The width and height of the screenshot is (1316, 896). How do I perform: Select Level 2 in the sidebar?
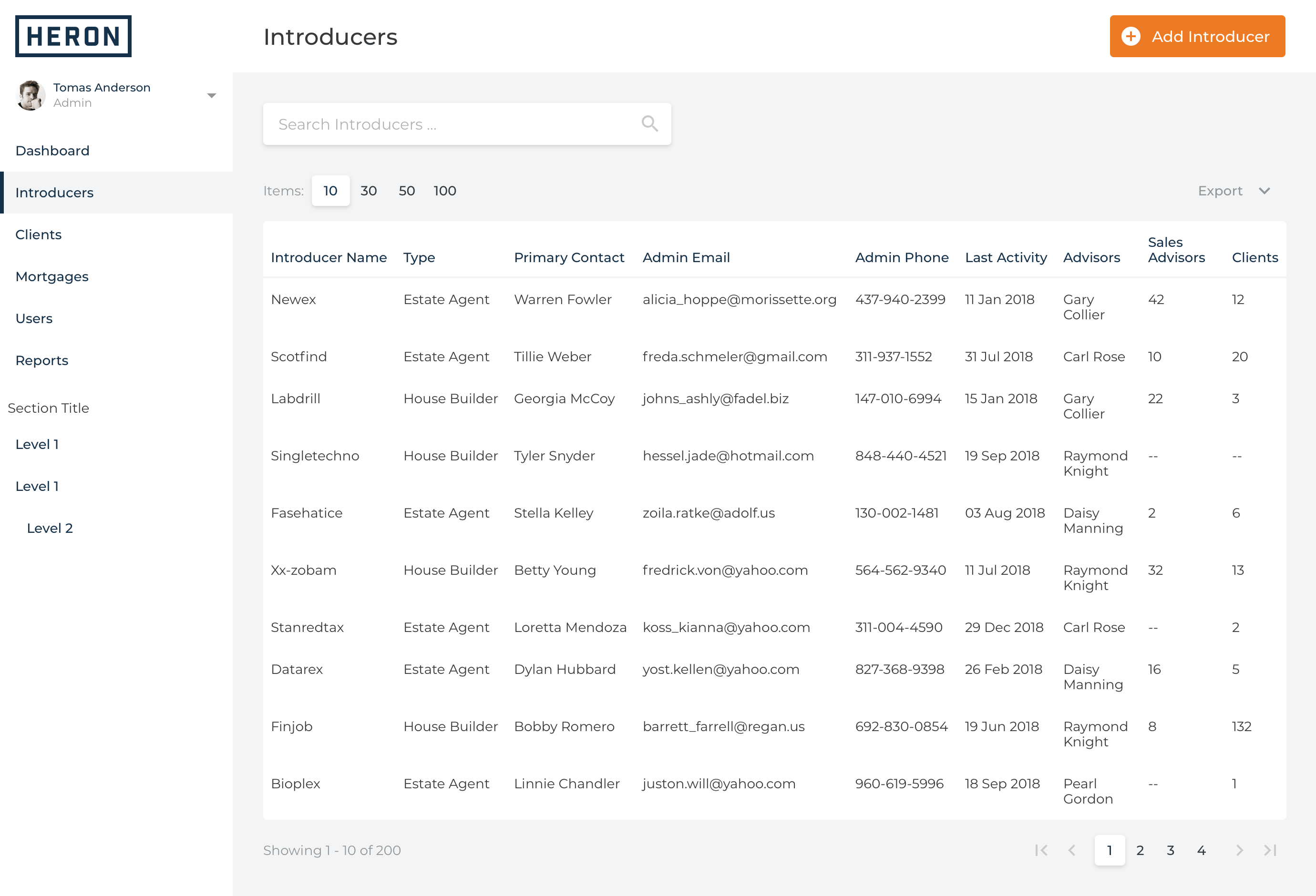click(49, 528)
